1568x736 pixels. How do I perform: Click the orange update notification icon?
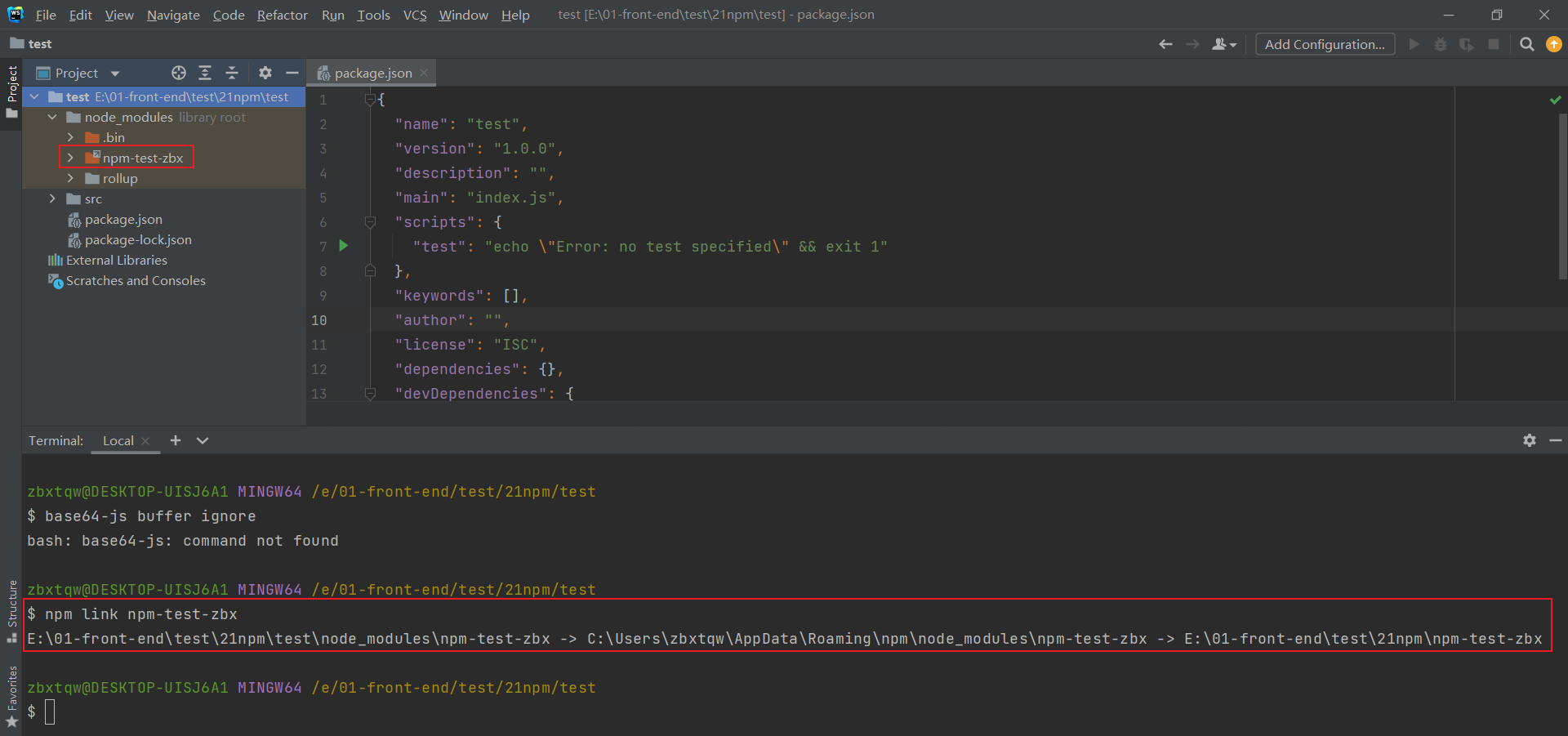[1554, 44]
